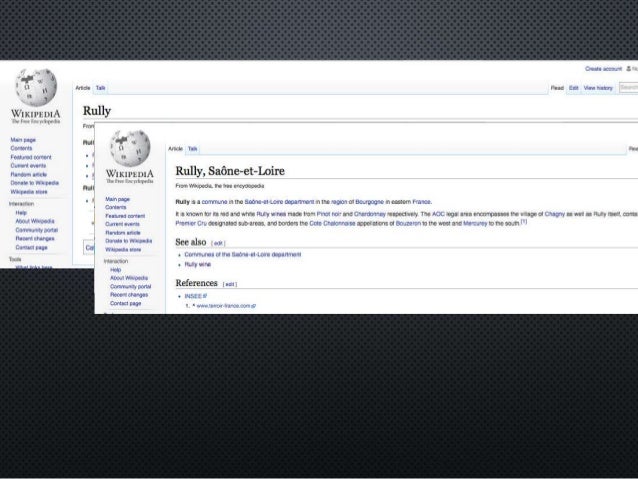Select Read tab in back Rully window
This screenshot has height=479, width=638.
click(x=557, y=88)
